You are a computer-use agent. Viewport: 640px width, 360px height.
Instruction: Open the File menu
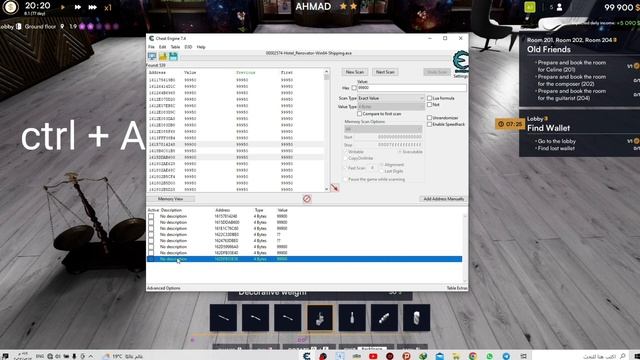coord(151,47)
